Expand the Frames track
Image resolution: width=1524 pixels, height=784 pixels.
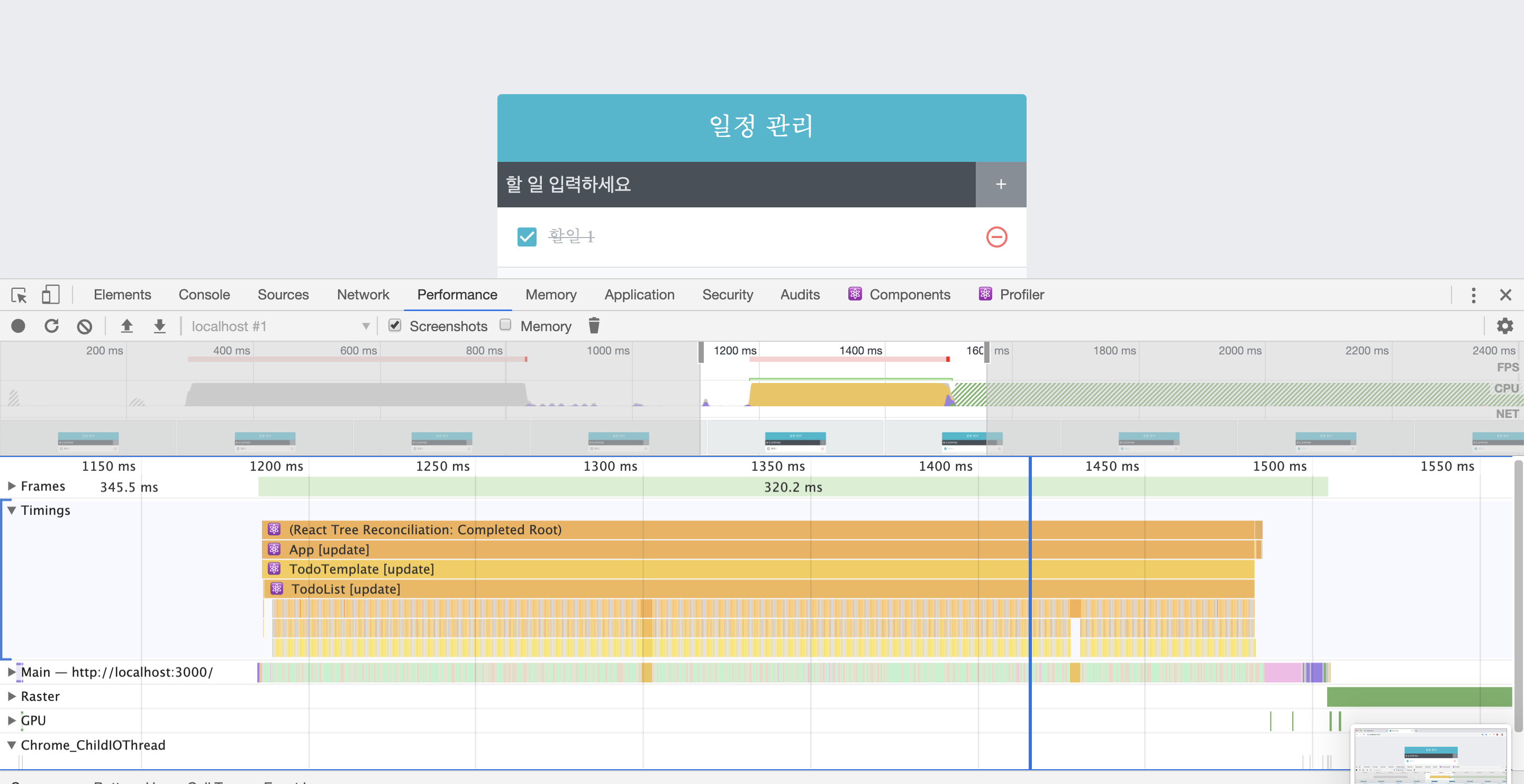click(11, 486)
